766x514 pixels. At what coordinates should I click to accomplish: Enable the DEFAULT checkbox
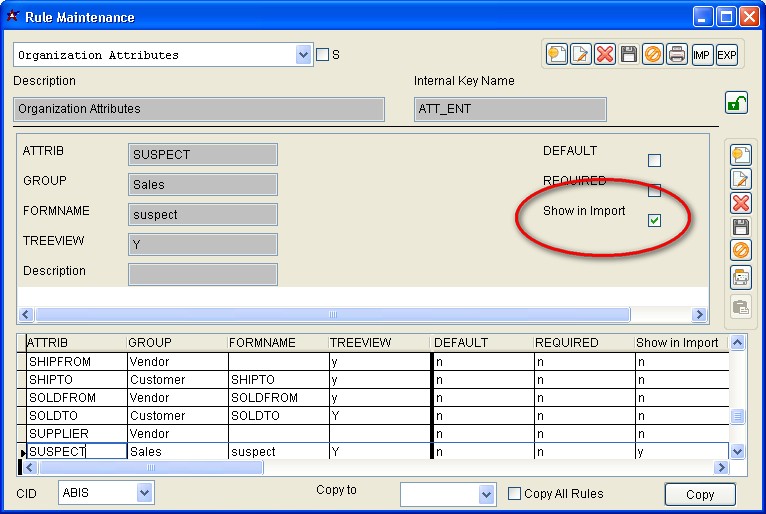click(654, 160)
